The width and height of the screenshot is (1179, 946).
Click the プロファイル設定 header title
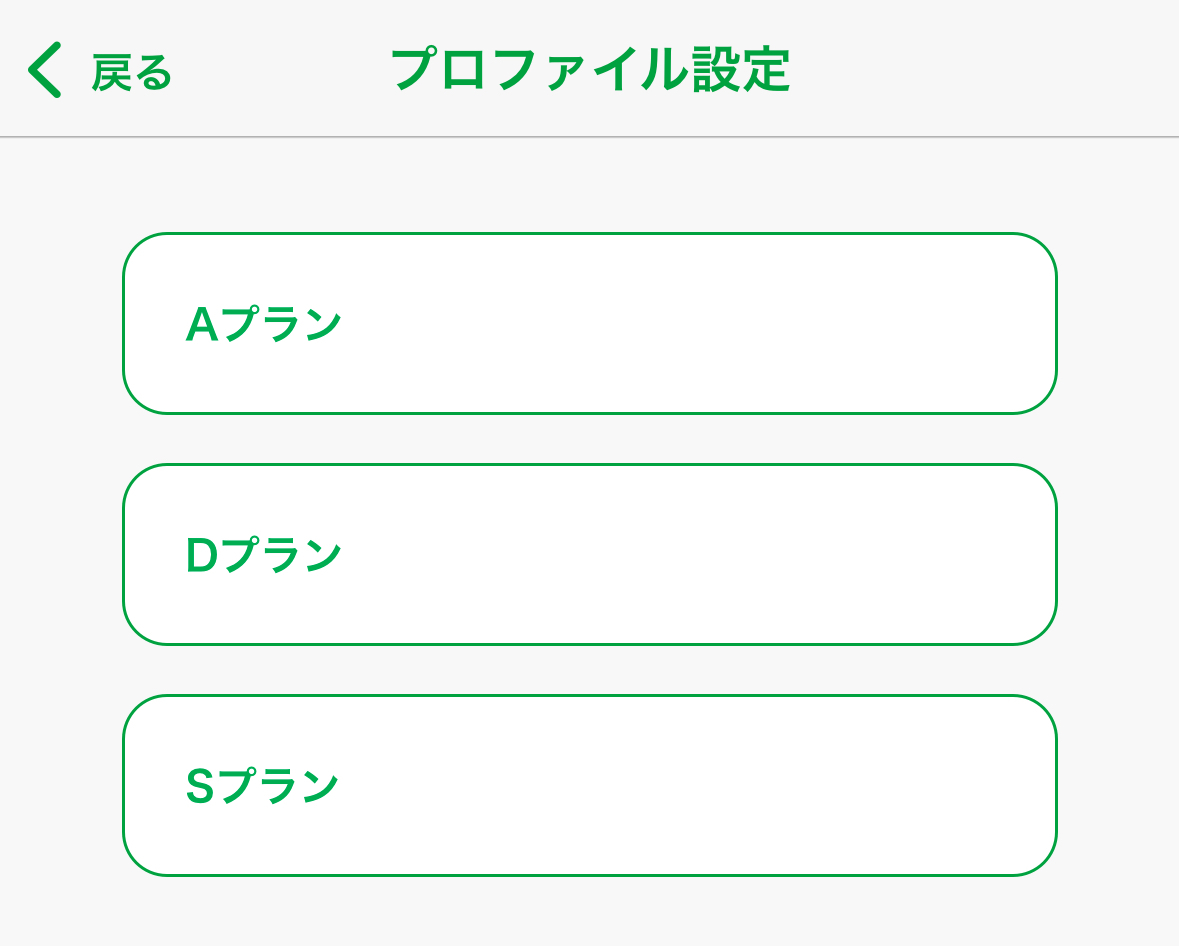590,70
